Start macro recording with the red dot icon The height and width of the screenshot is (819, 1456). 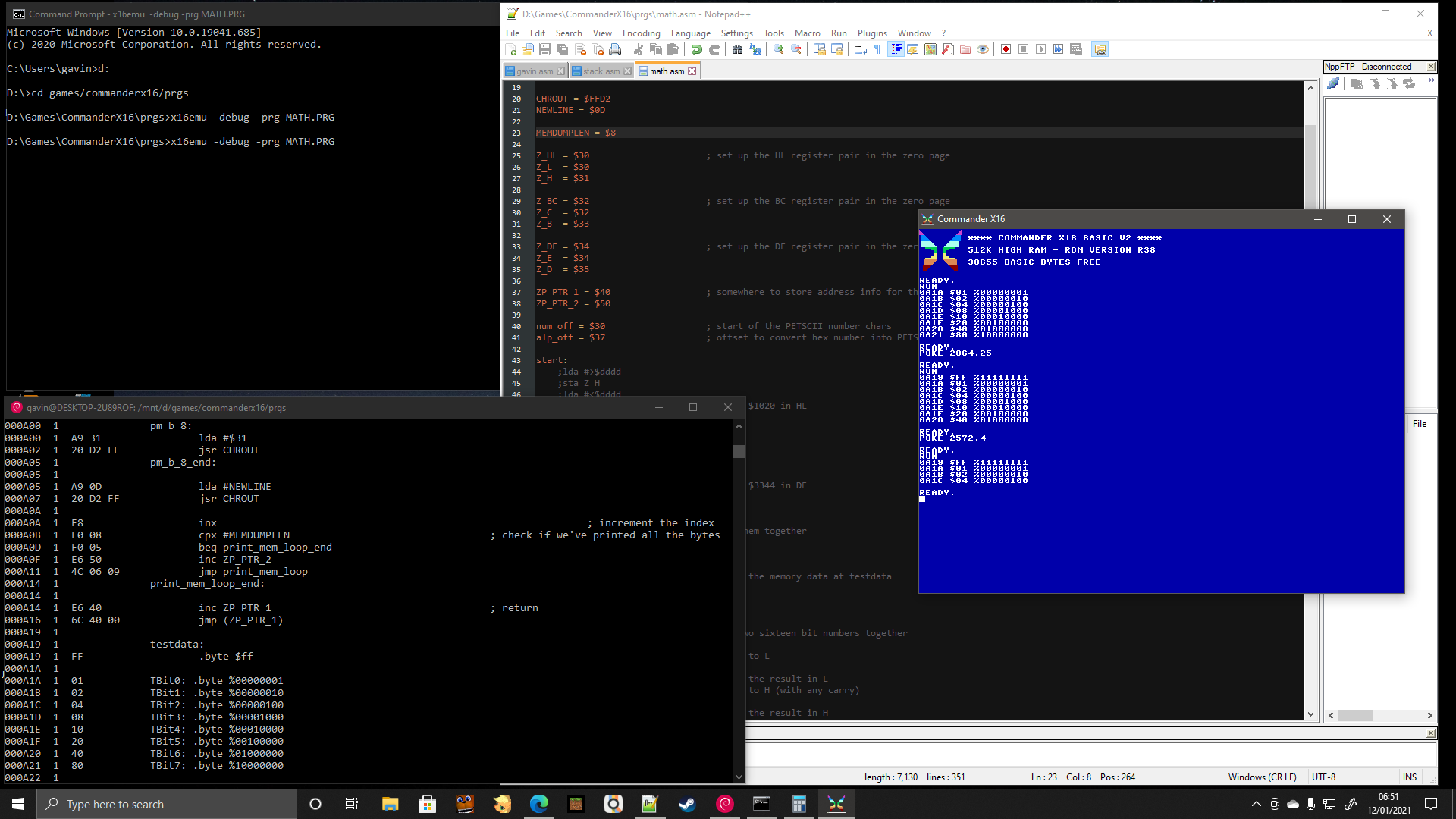tap(1006, 49)
